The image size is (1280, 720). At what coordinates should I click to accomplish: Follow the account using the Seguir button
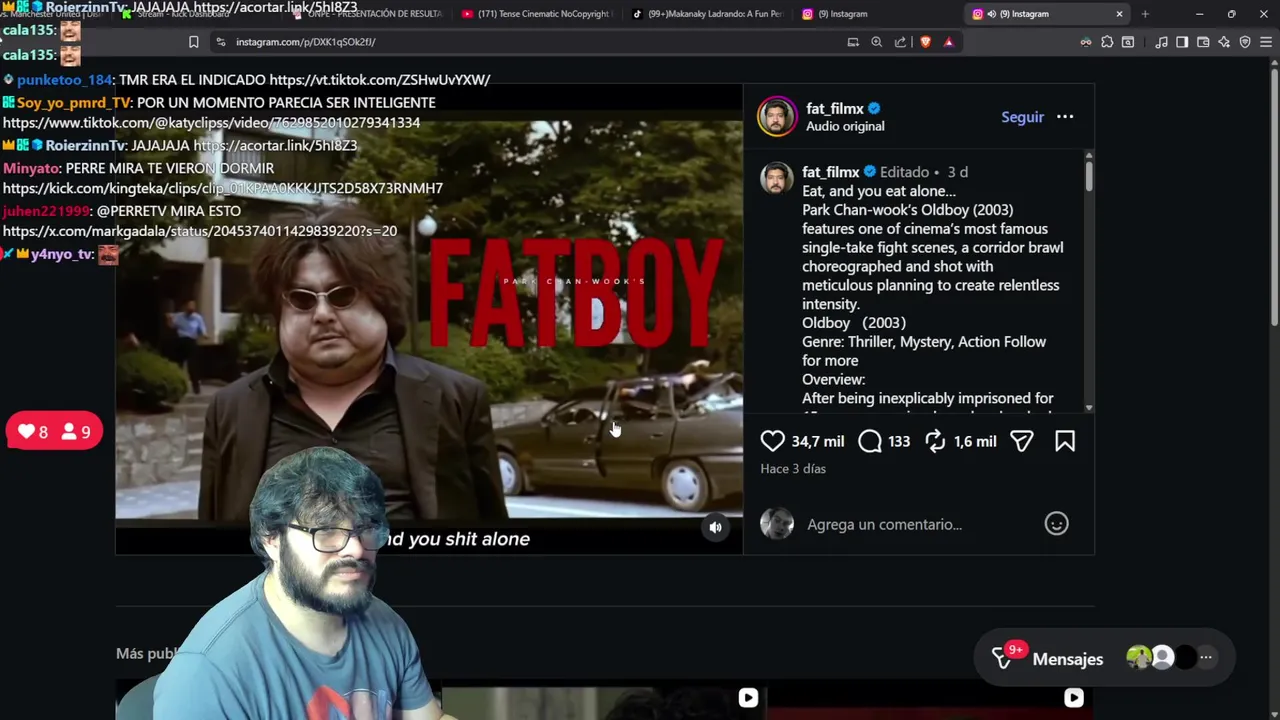click(x=1022, y=117)
